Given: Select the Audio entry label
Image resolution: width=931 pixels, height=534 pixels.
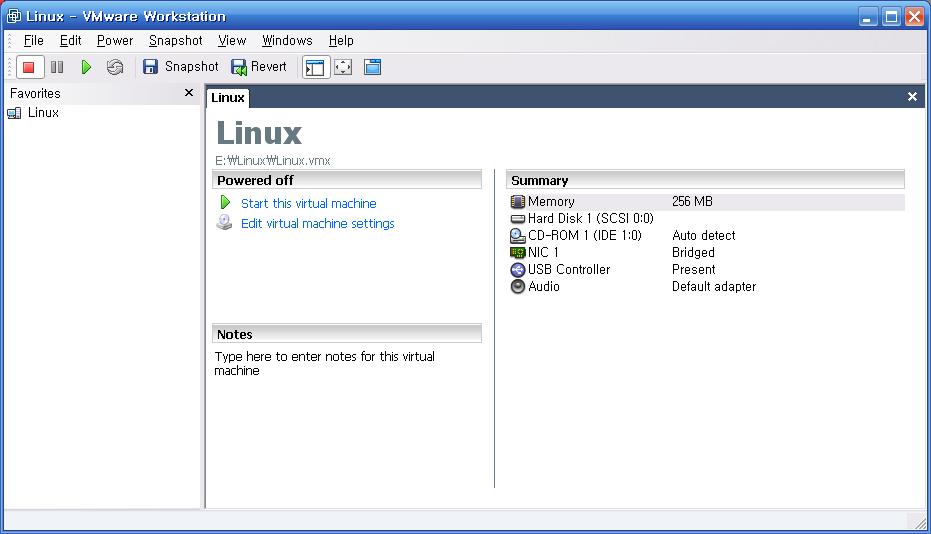Looking at the screenshot, I should 544,286.
